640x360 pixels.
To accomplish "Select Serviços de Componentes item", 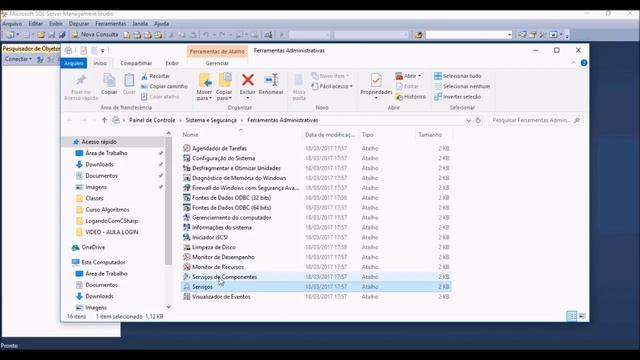I will (220, 277).
